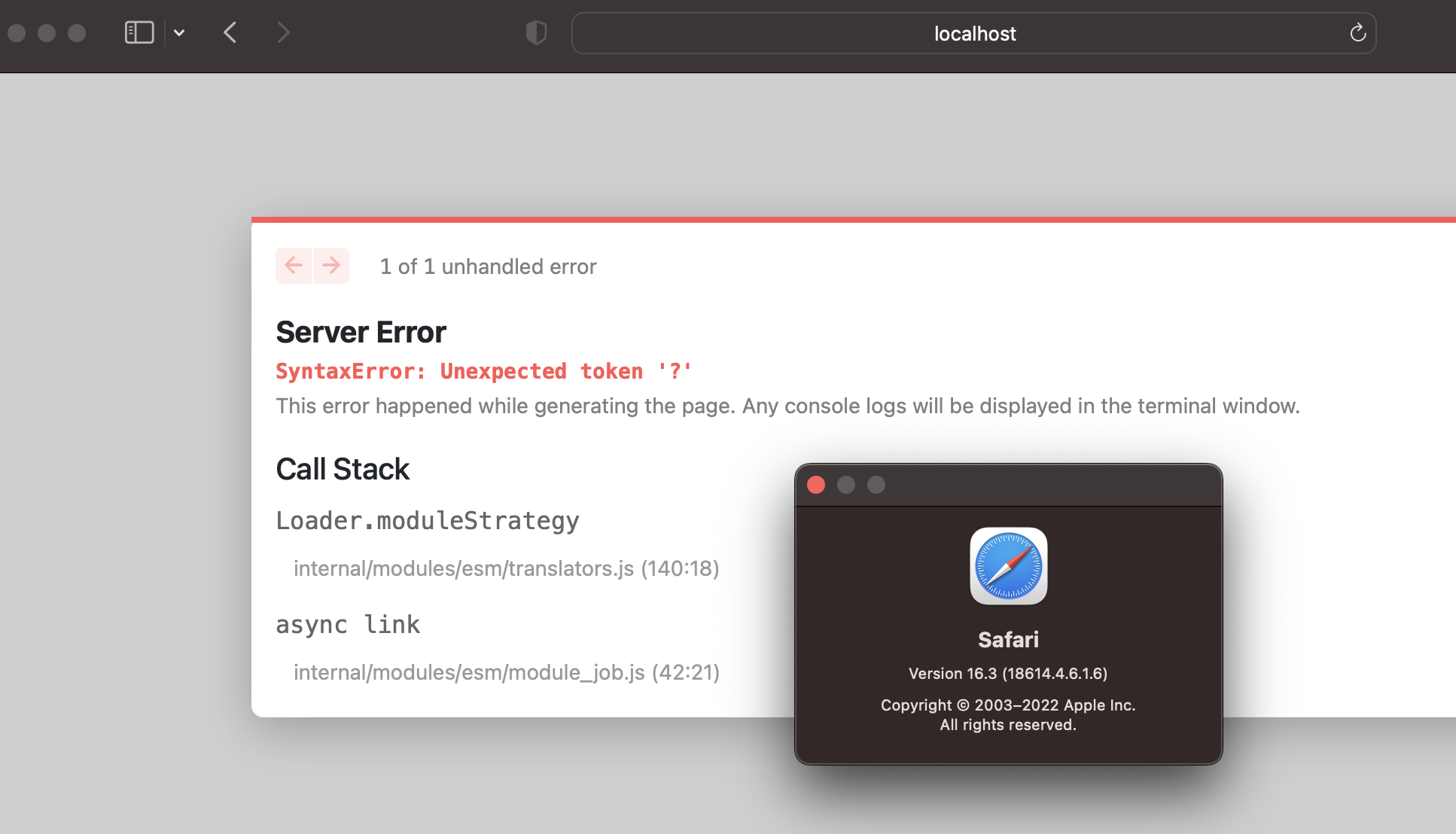Click the forward navigation arrow
The width and height of the screenshot is (1456, 834).
284,32
